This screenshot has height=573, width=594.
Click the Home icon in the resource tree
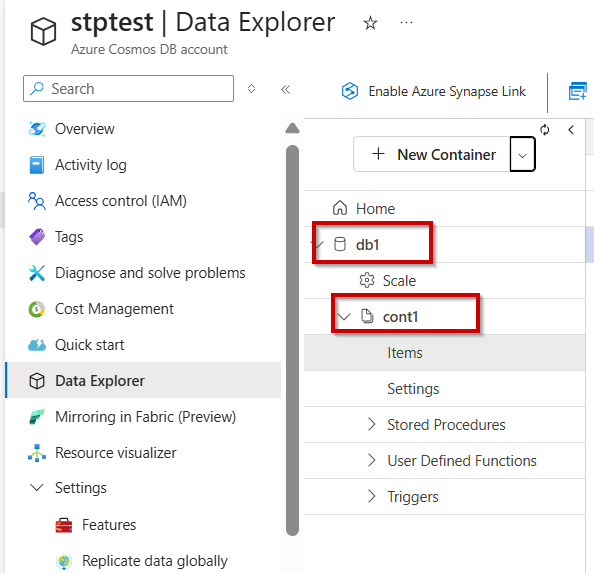tap(339, 208)
